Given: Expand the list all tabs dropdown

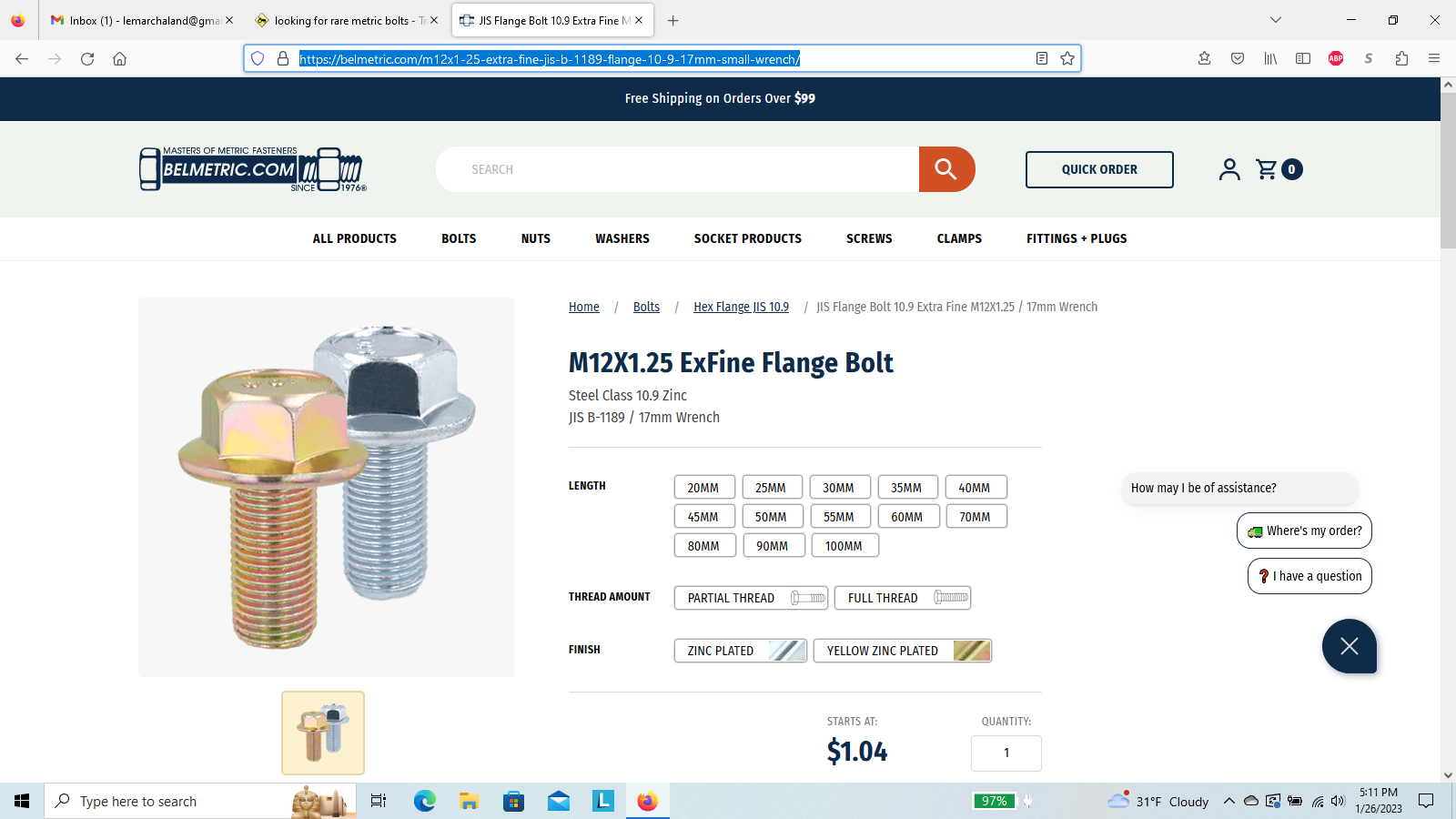Looking at the screenshot, I should (x=1276, y=20).
